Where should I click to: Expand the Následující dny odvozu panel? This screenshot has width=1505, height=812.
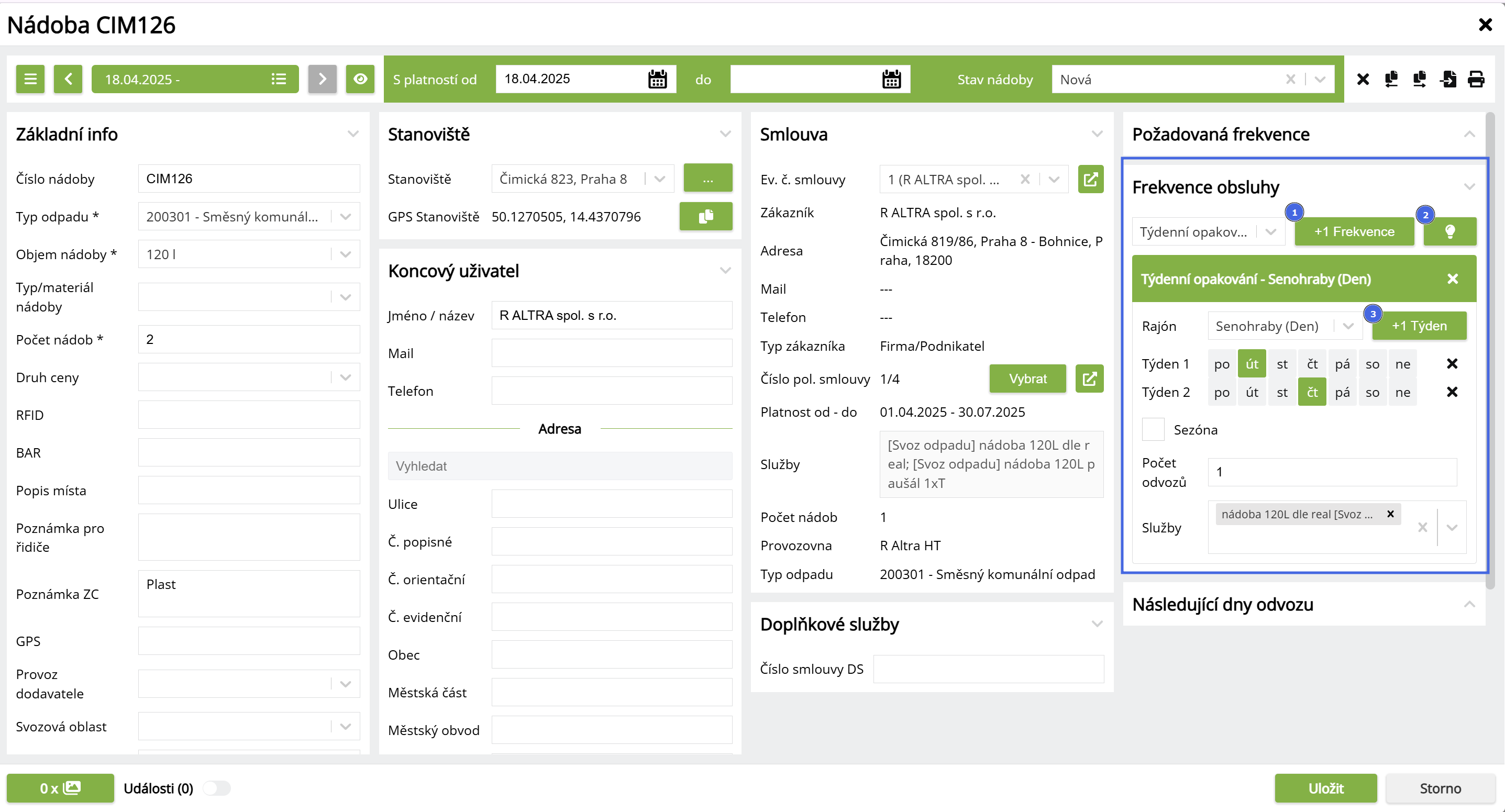tap(1469, 604)
